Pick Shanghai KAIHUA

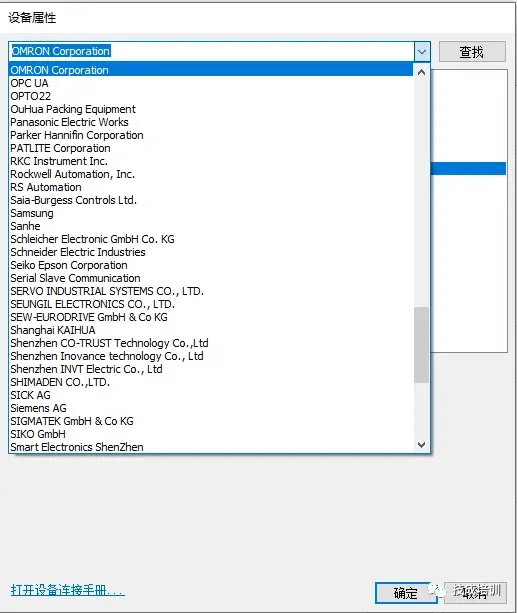click(211, 330)
